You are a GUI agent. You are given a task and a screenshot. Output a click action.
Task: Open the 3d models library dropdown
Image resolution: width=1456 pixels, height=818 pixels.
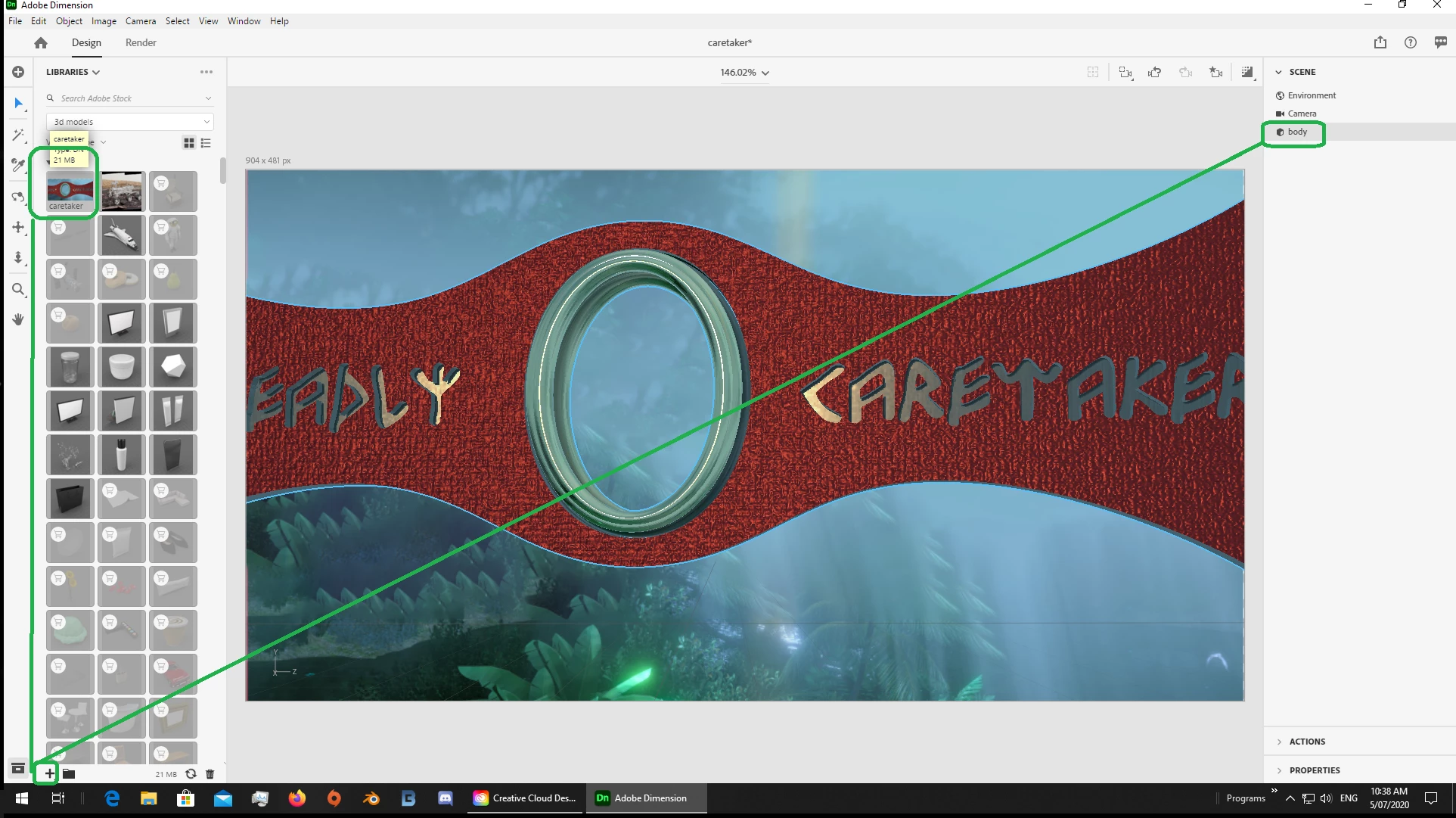click(x=130, y=122)
